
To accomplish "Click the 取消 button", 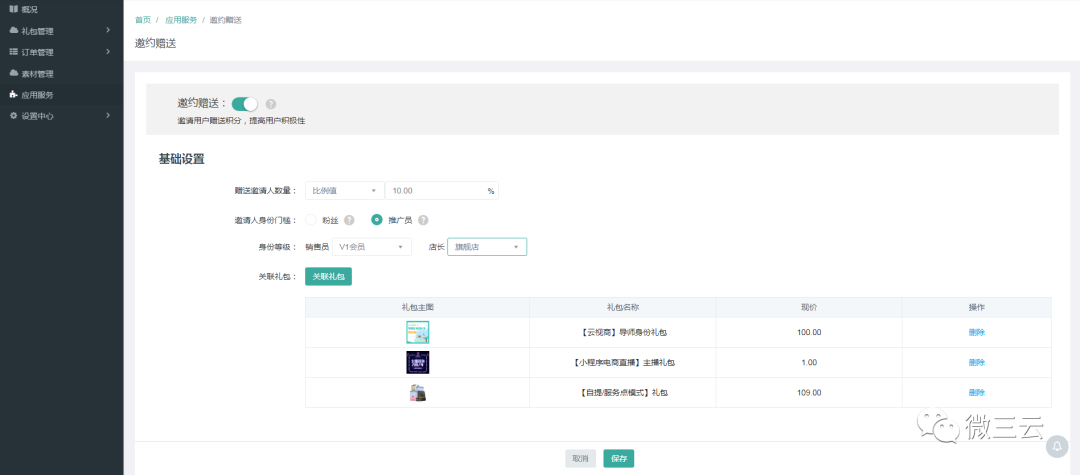I will [x=580, y=458].
